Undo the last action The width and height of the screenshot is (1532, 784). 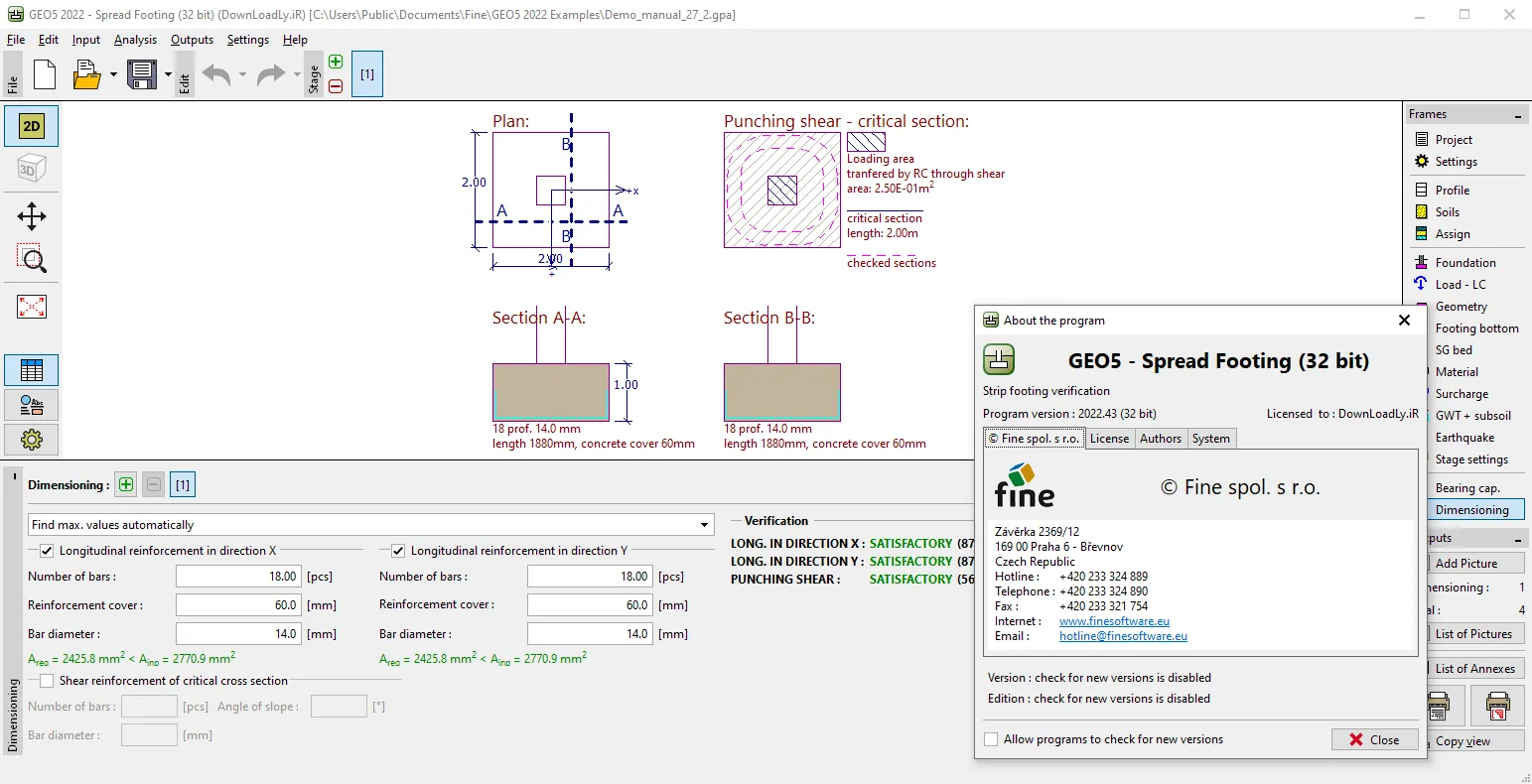(216, 74)
